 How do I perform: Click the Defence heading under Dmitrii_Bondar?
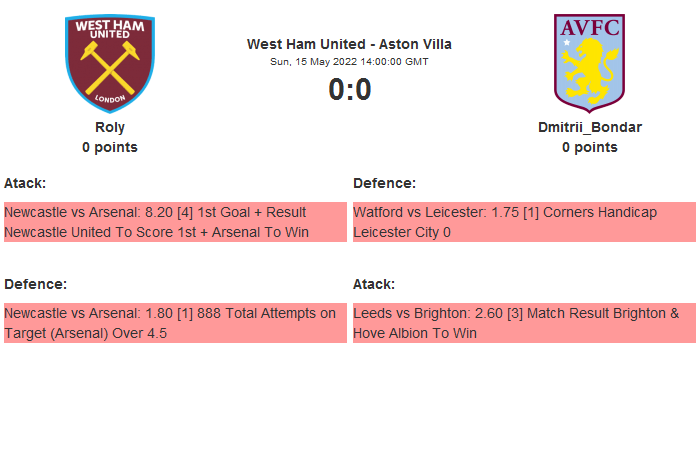coord(384,183)
